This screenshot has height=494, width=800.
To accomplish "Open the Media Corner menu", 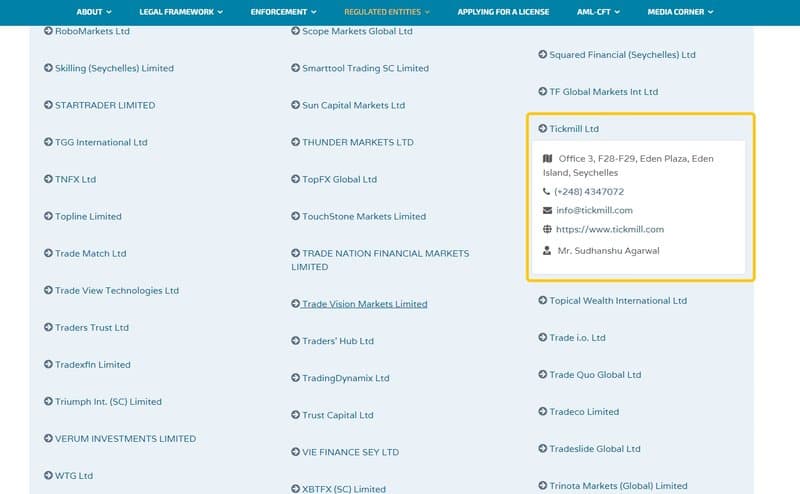I will click(x=680, y=12).
